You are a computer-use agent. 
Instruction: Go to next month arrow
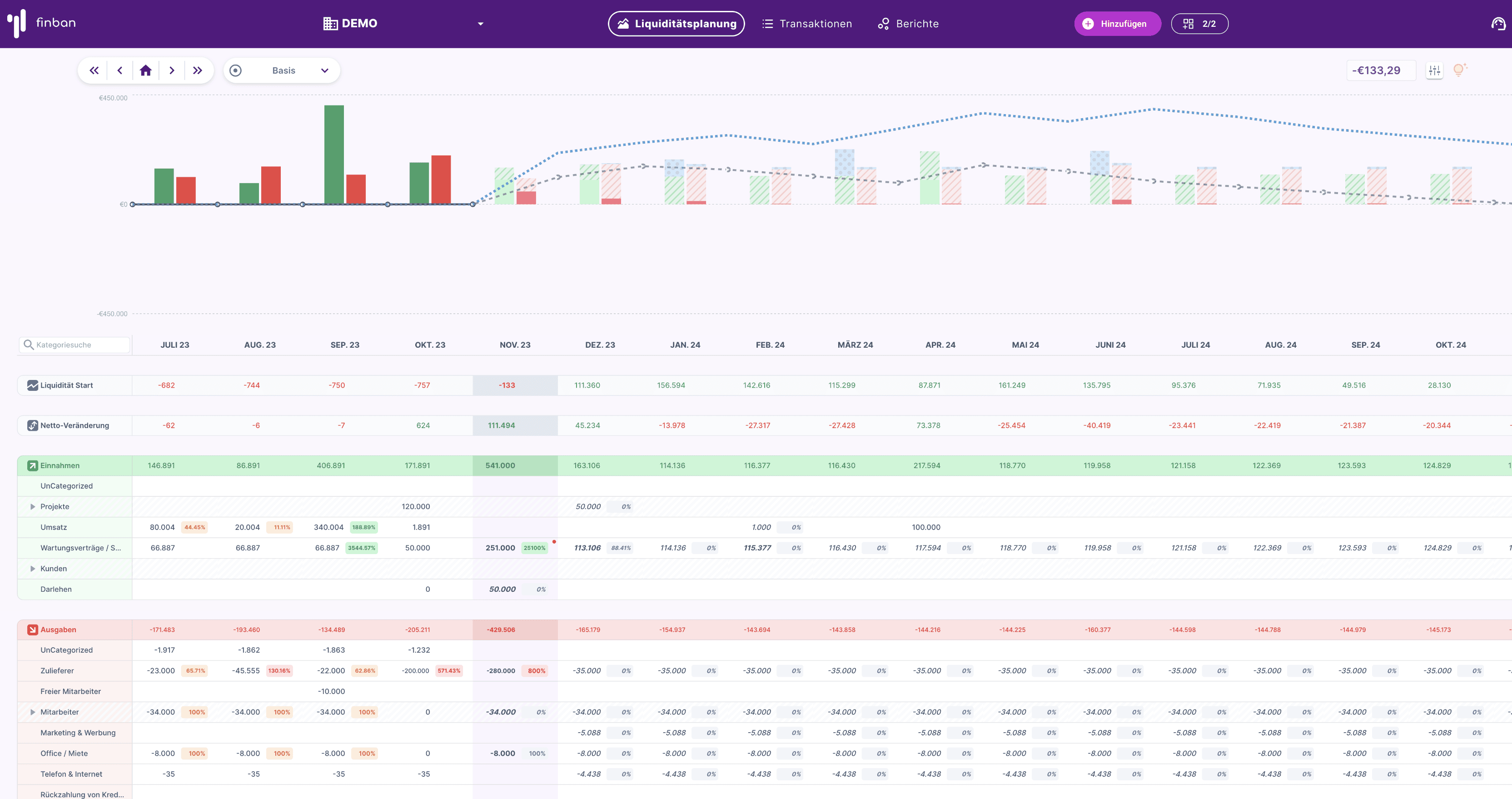(171, 70)
